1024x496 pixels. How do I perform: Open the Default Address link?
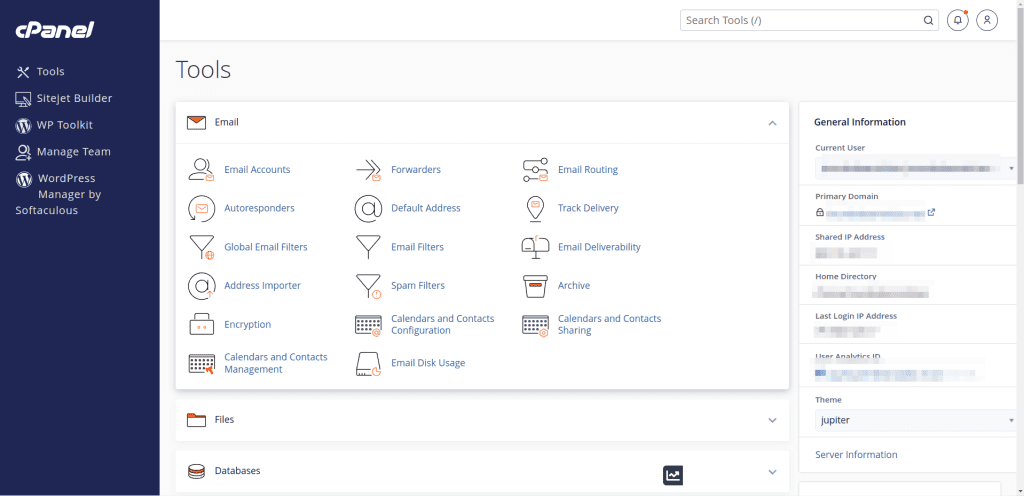tap(426, 208)
